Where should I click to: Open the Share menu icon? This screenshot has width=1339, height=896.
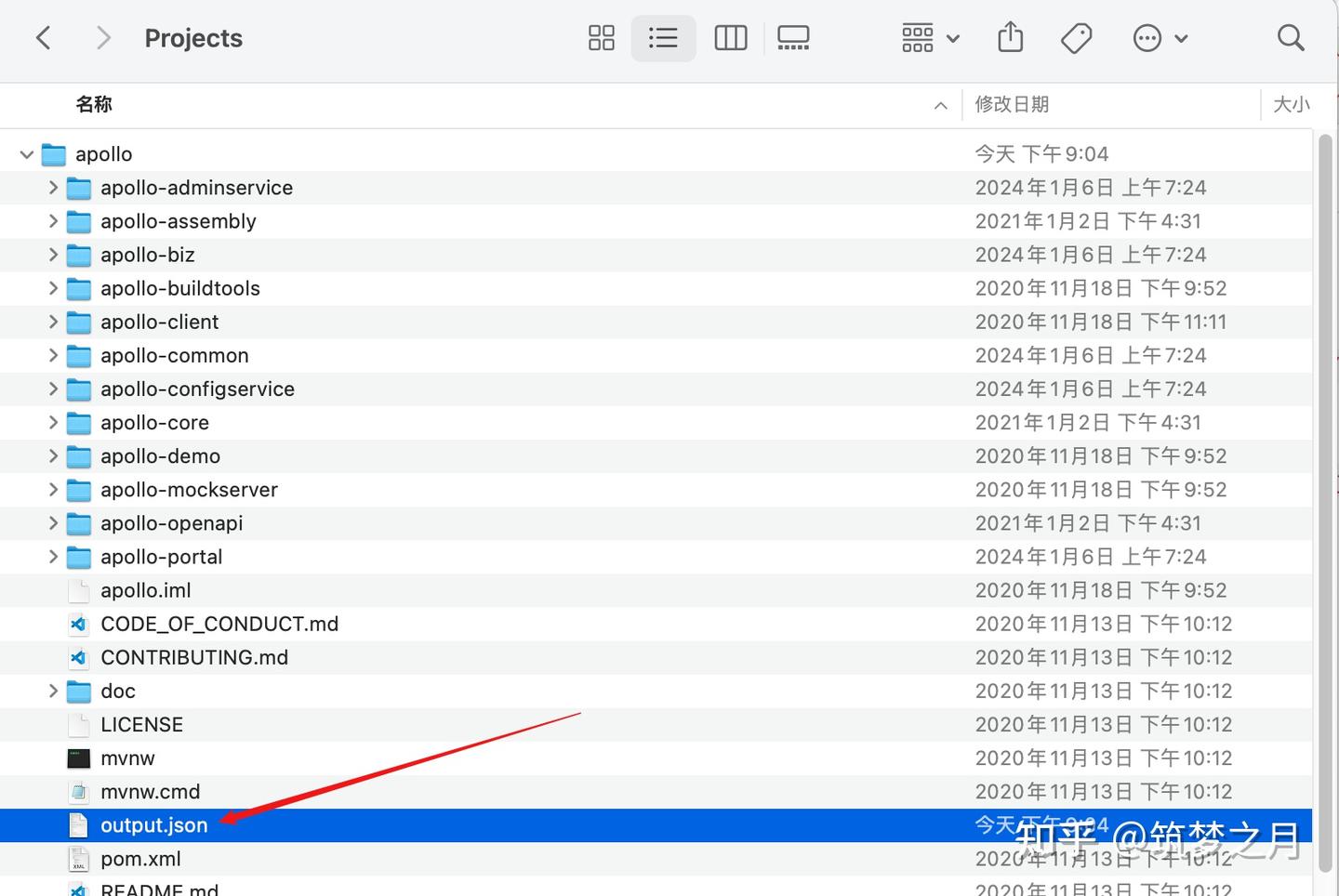pos(1010,38)
